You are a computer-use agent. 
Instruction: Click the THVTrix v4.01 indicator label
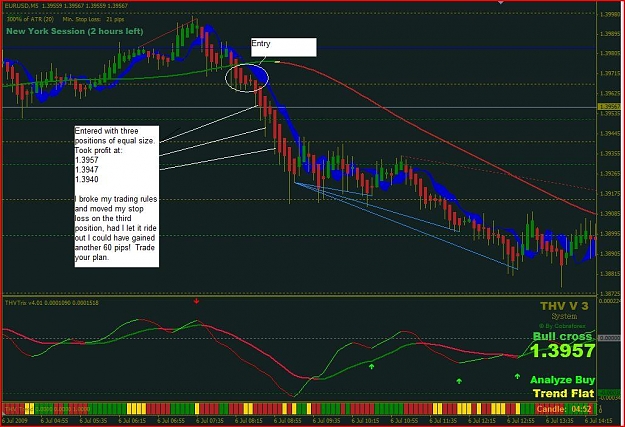click(52, 303)
